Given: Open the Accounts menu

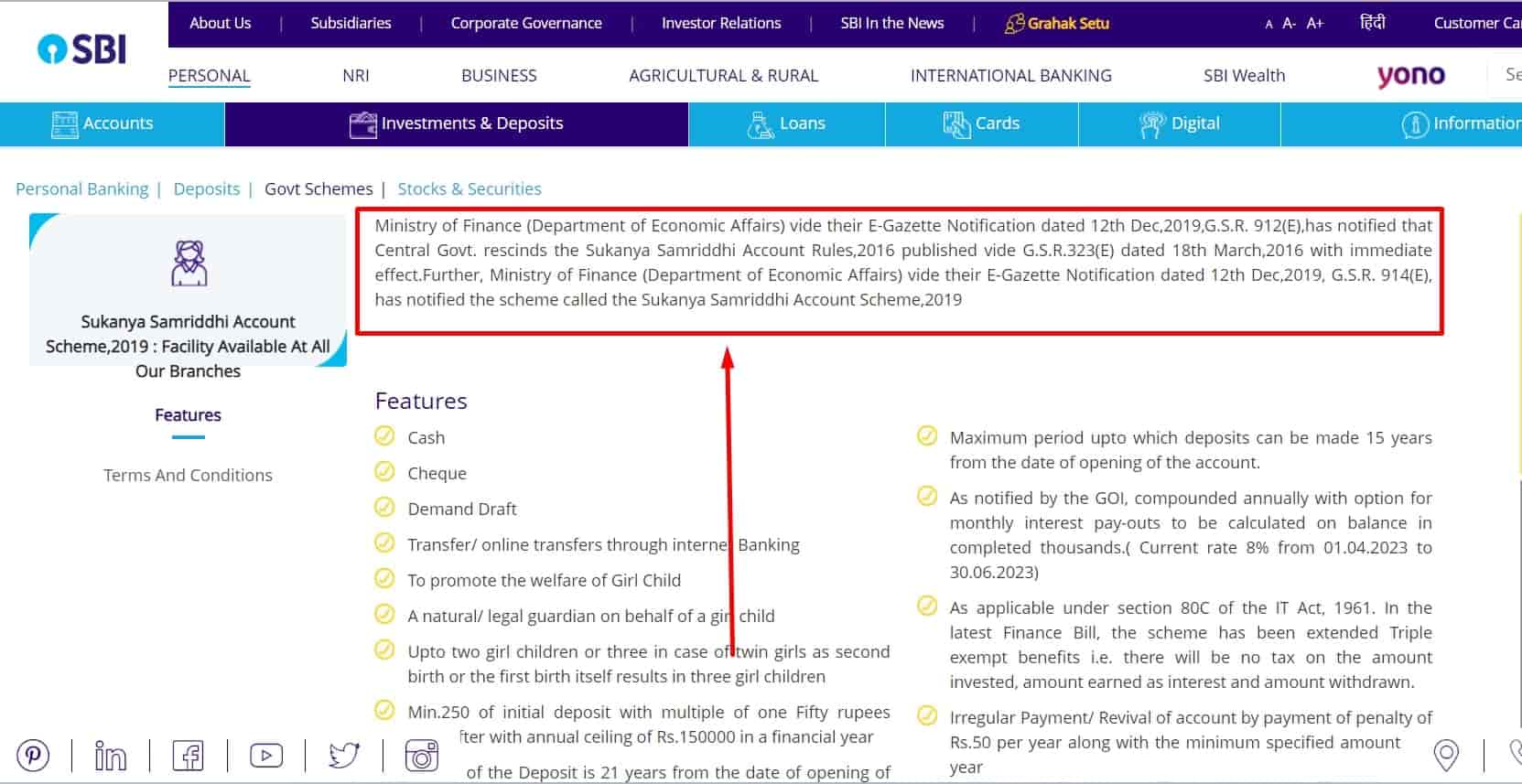Looking at the screenshot, I should (x=112, y=124).
